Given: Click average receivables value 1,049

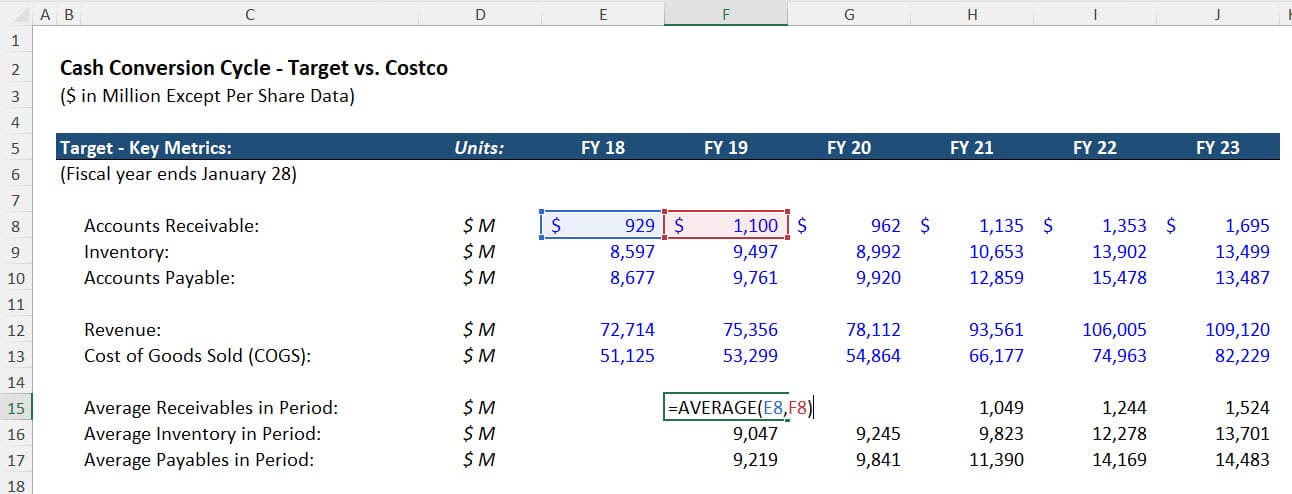Looking at the screenshot, I should point(1001,408).
